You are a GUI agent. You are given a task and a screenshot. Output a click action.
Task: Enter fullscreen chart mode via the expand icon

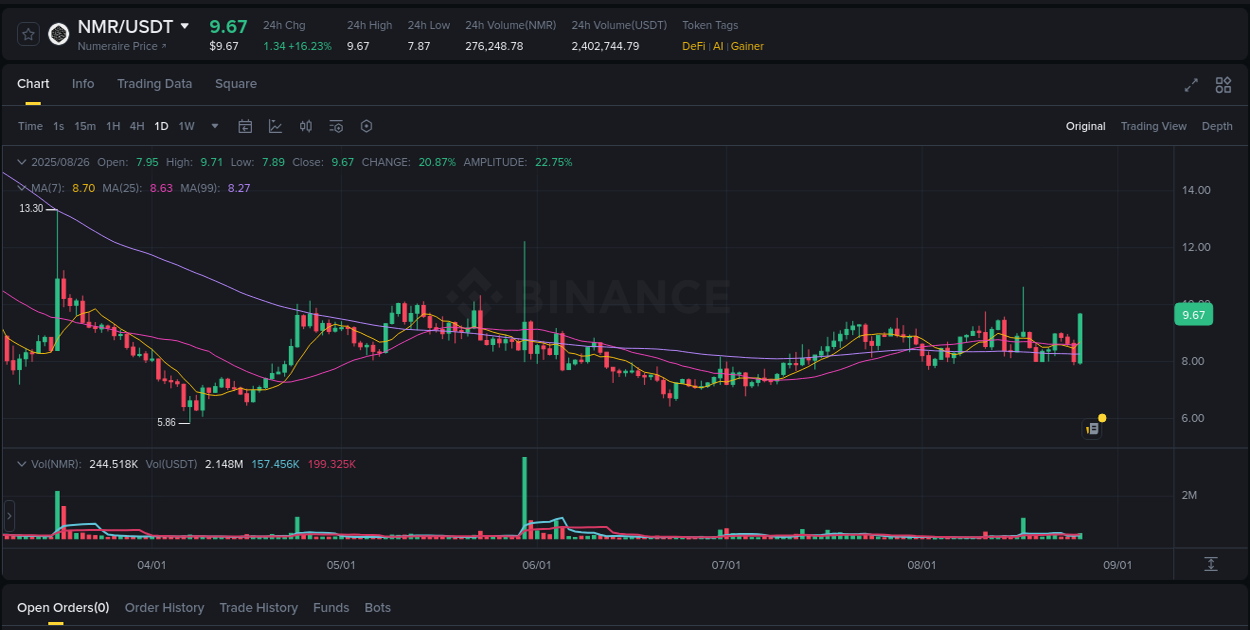[1191, 86]
